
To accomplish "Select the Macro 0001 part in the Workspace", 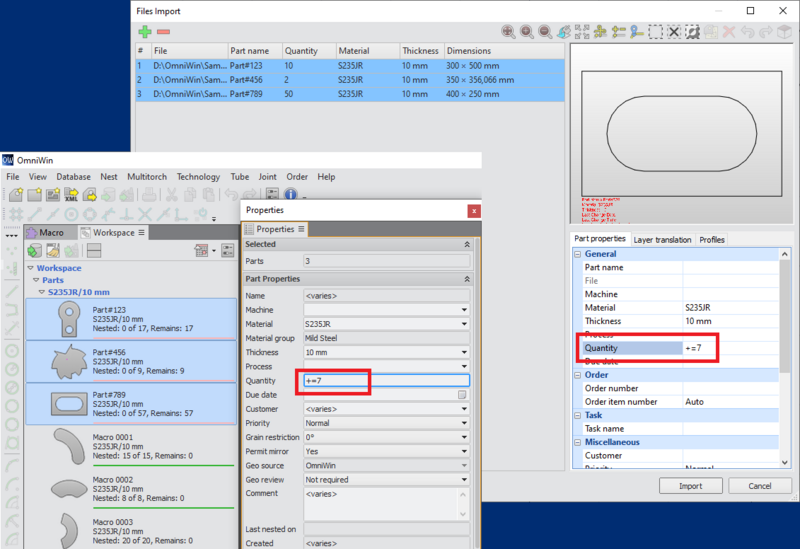I will [131, 446].
